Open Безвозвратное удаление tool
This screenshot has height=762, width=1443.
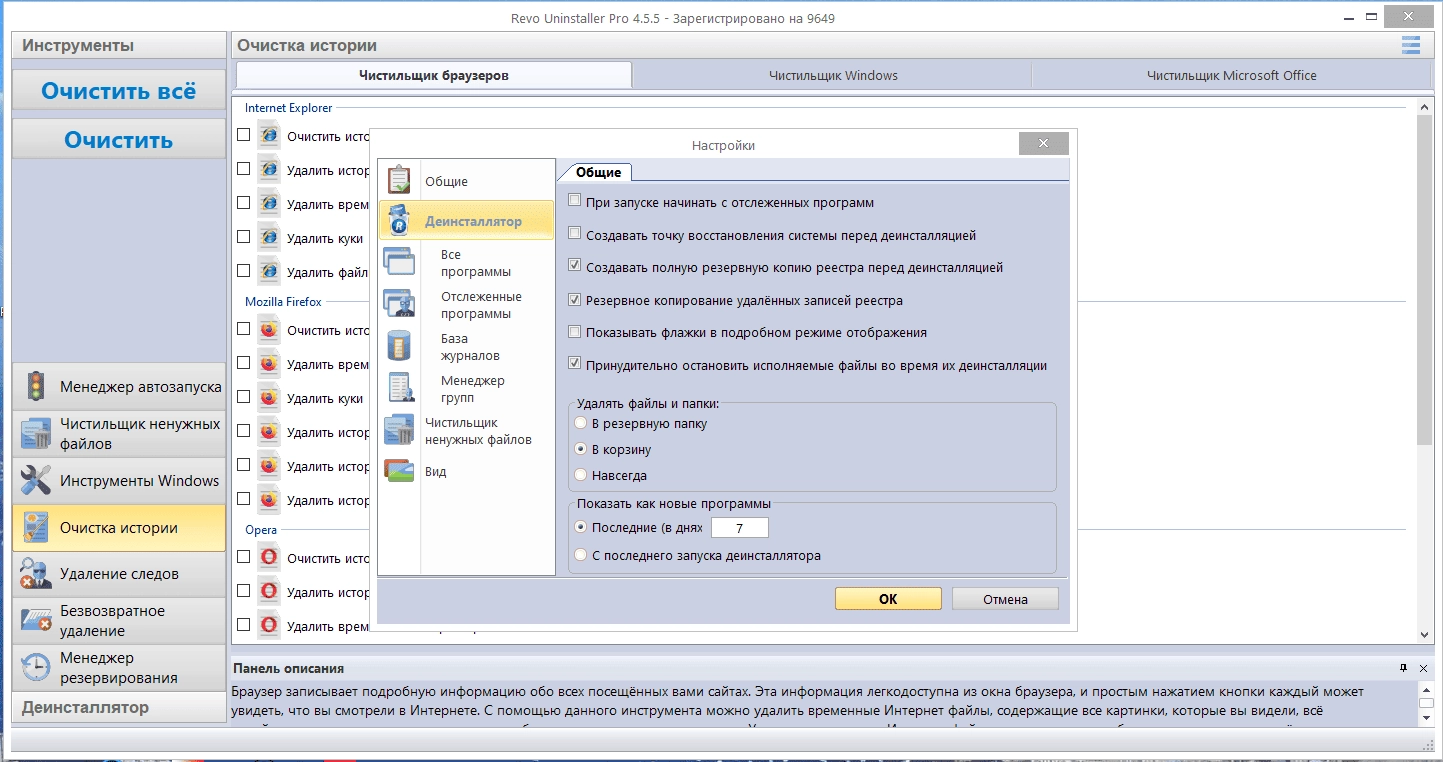click(119, 620)
